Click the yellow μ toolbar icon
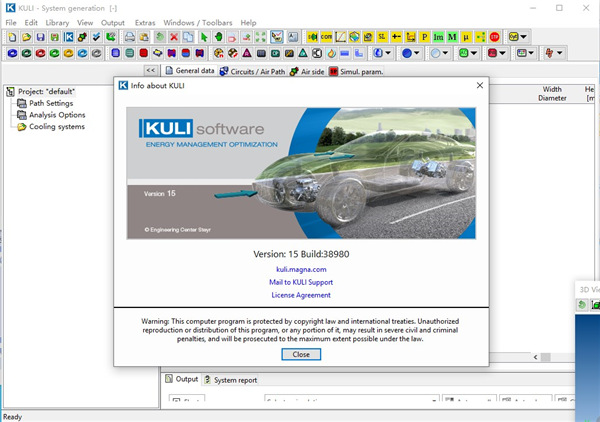Screen dimensions: 600x422 (x=466, y=37)
